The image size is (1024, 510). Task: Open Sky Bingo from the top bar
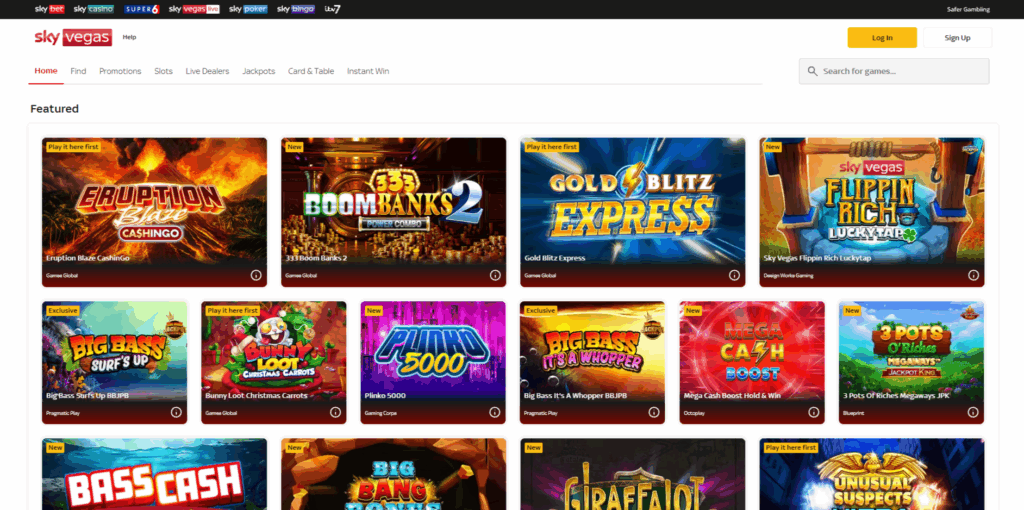(296, 9)
